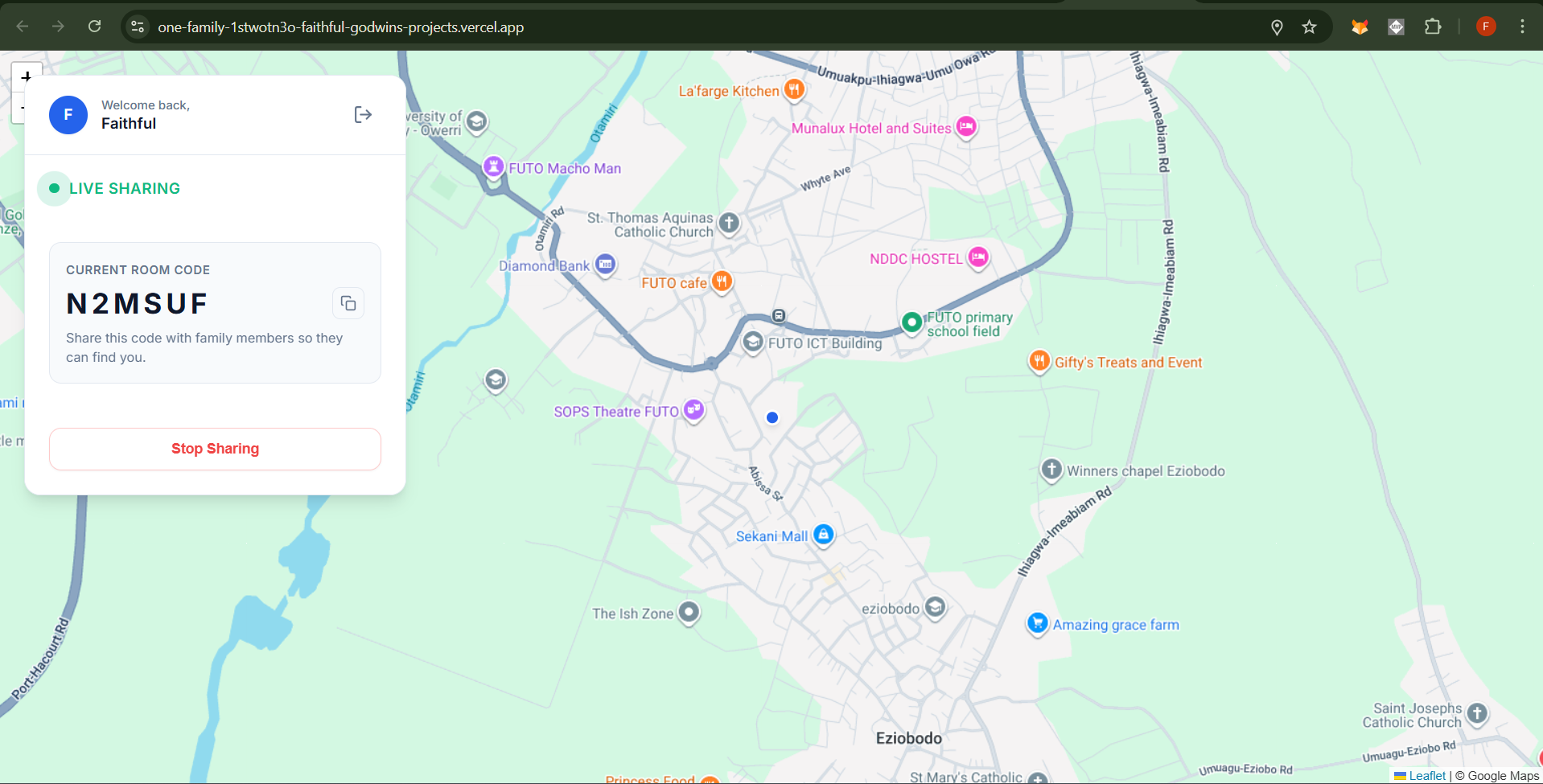Viewport: 1543px width, 784px height.
Task: Select the FUTO cafe restaurant marker
Action: tap(722, 281)
